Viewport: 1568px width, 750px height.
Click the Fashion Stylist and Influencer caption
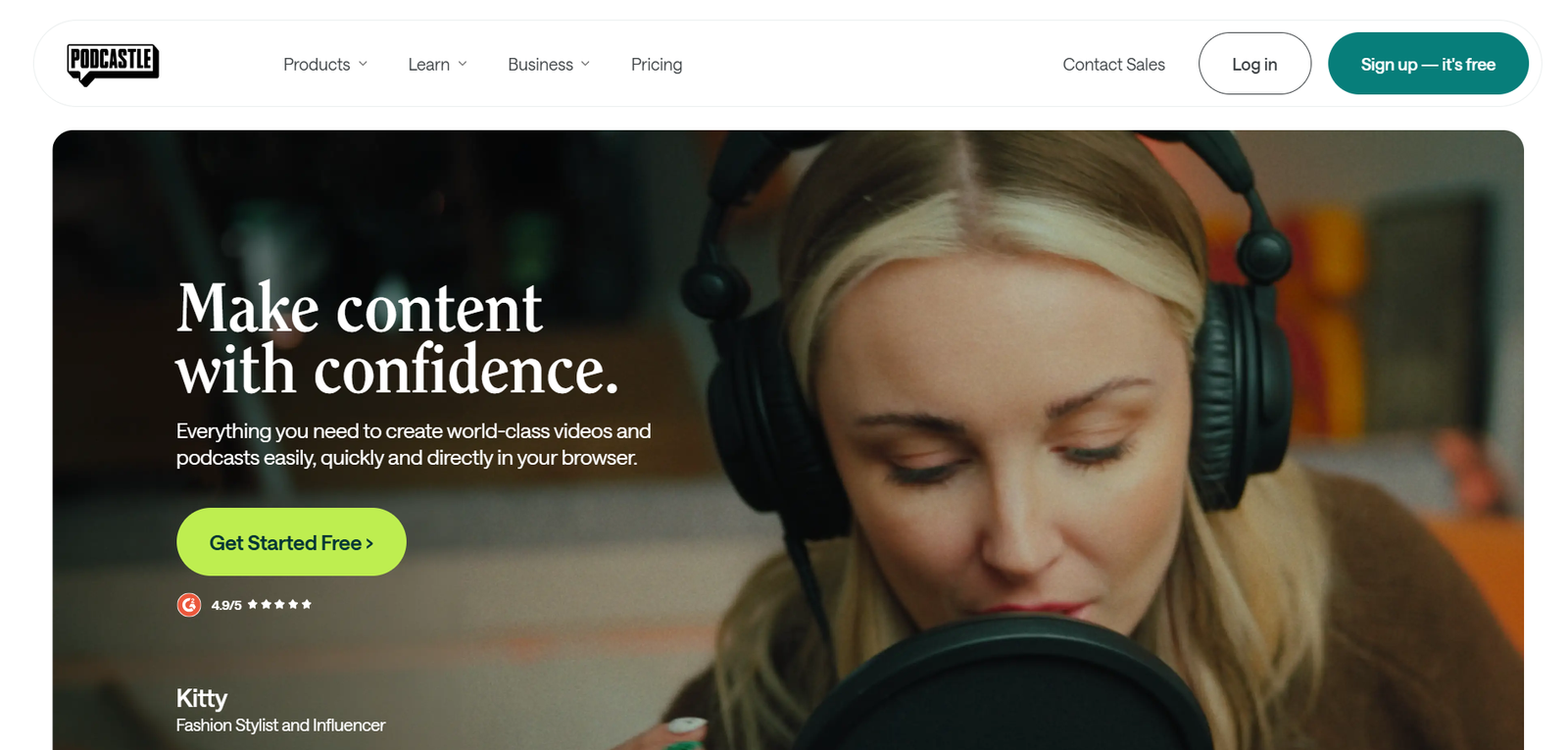tap(280, 725)
